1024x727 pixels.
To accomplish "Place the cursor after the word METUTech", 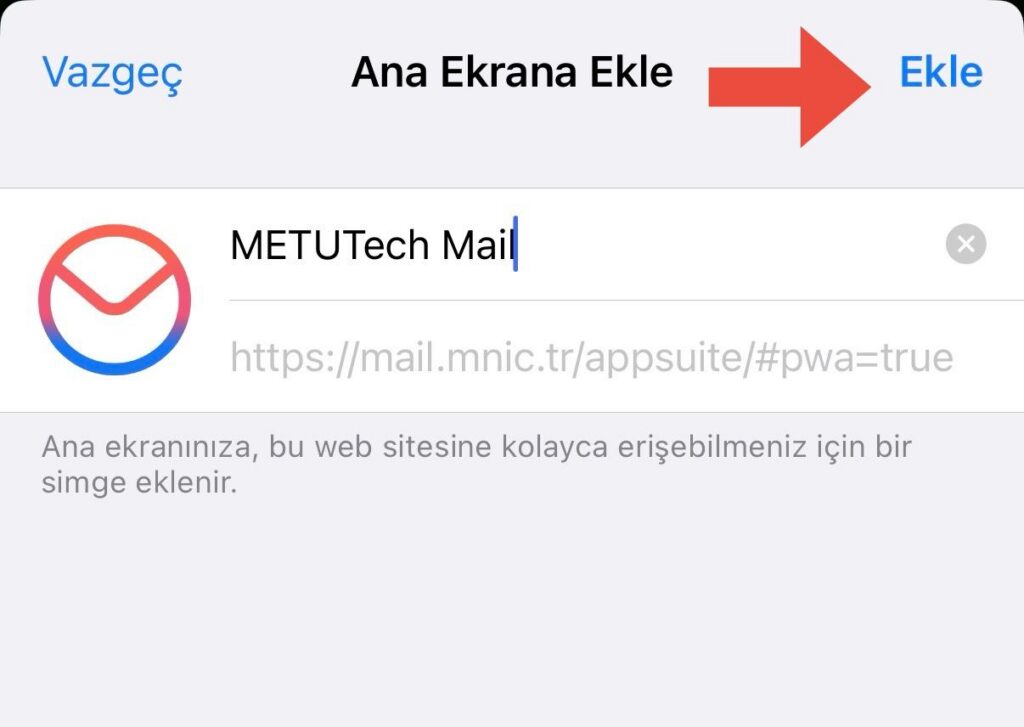I will [x=429, y=245].
